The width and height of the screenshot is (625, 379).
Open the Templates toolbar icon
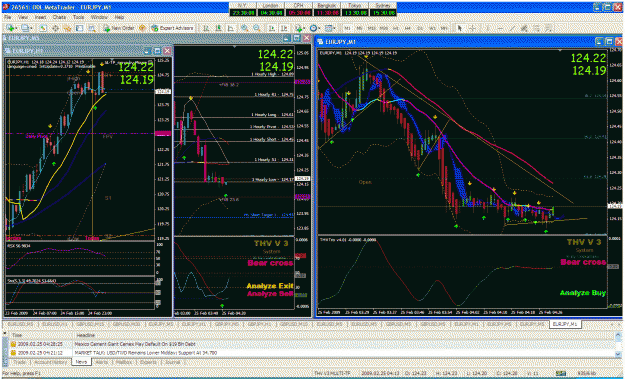point(328,28)
